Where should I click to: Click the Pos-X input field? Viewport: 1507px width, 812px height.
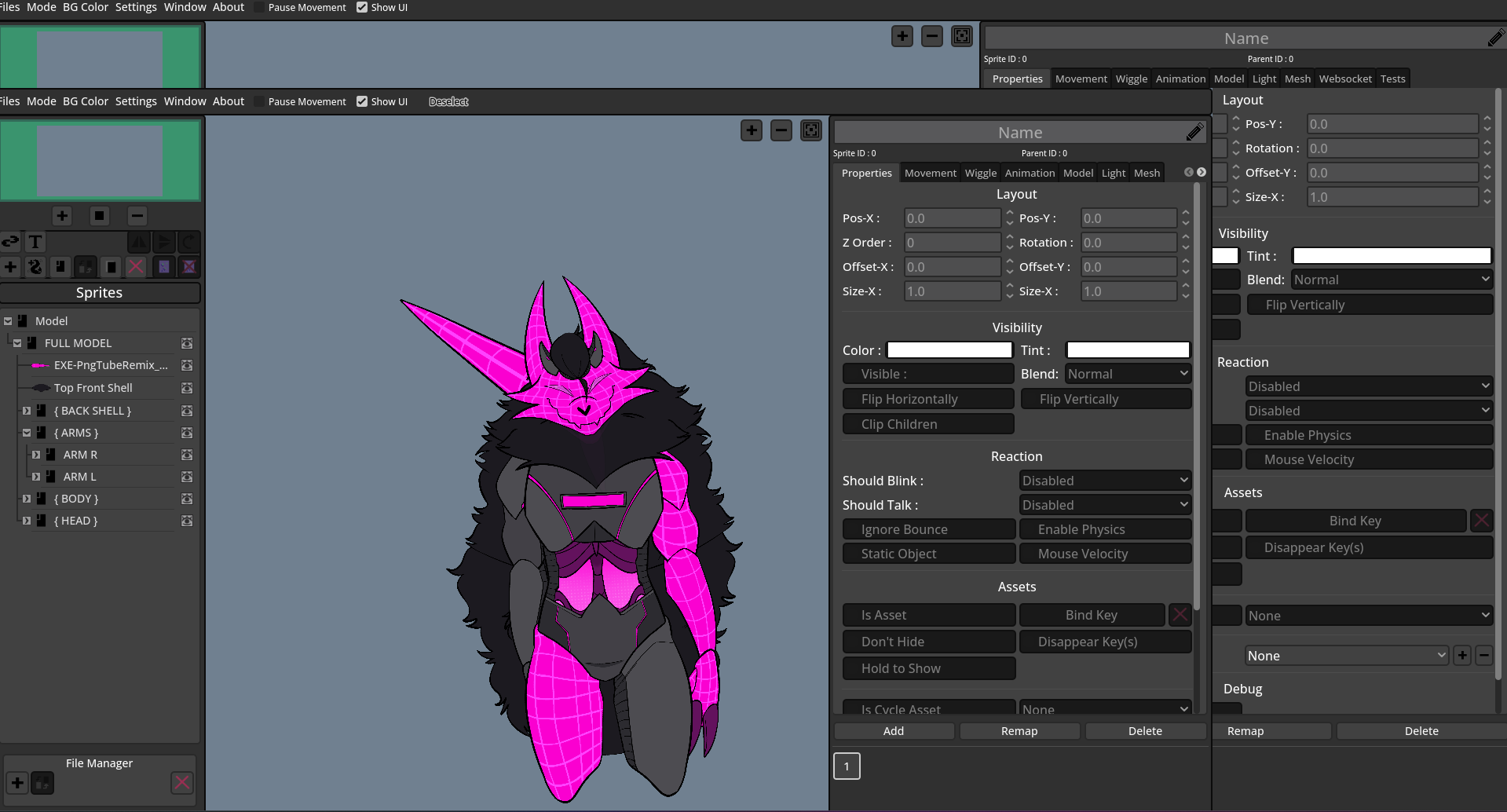953,218
